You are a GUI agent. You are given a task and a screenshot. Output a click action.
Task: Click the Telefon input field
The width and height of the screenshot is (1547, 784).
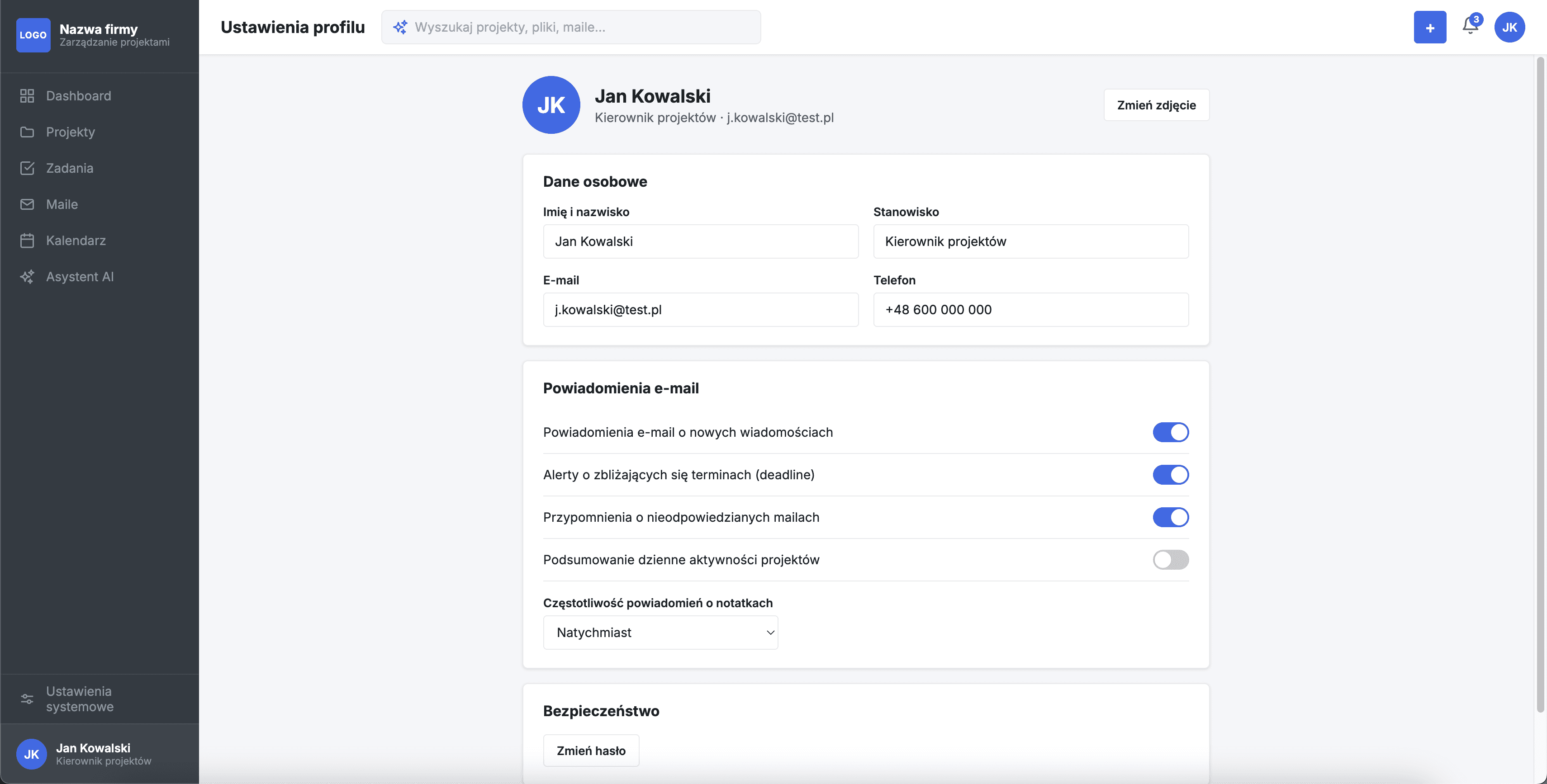[x=1030, y=310]
